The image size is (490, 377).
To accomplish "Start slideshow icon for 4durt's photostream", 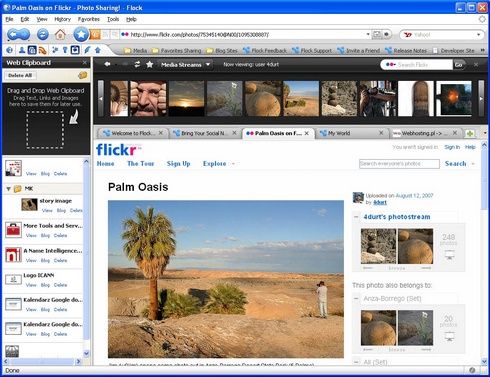I will 449,256.
